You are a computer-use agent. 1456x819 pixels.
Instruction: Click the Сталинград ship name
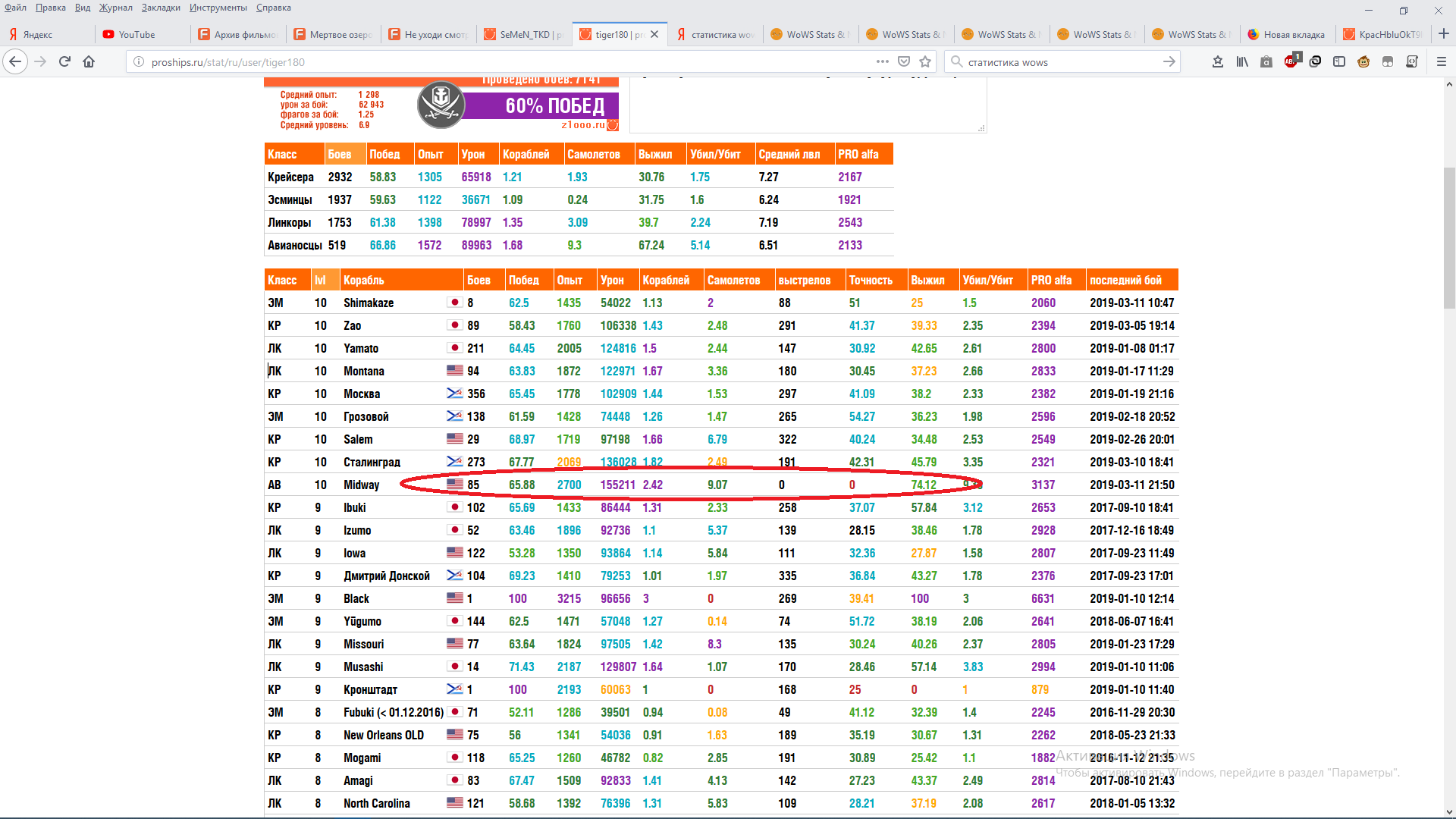(372, 462)
